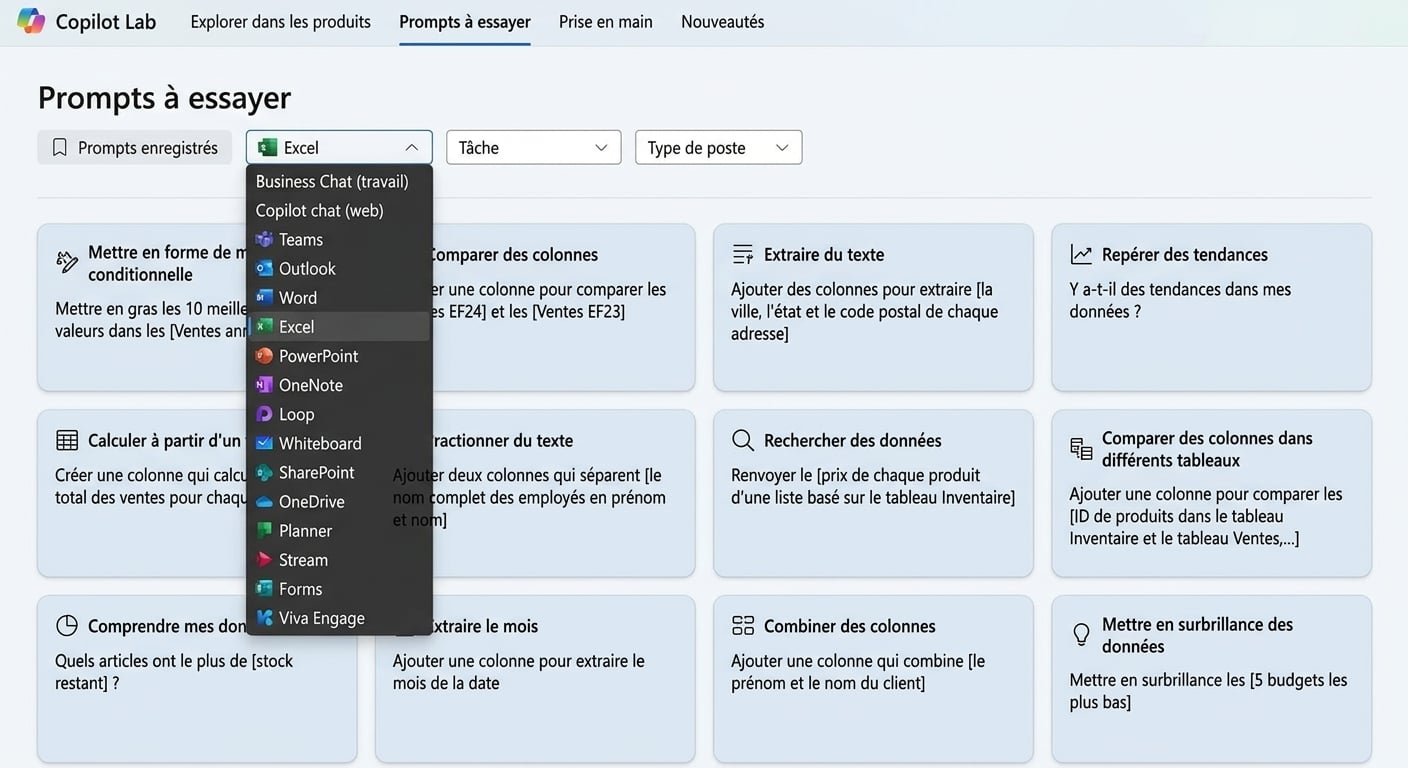This screenshot has width=1408, height=768.
Task: Select the Word icon in the dropdown list
Action: tap(264, 298)
